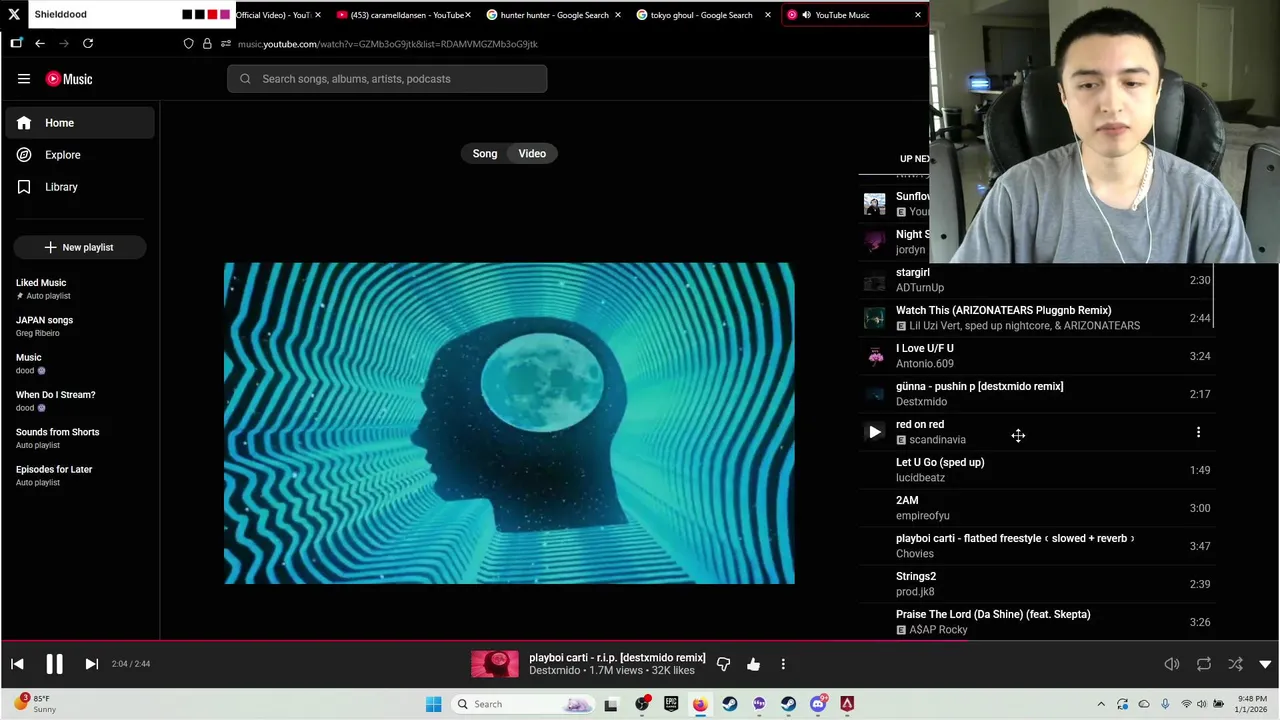Click the tracking protection shield icon
This screenshot has height=720, width=1280.
(188, 43)
